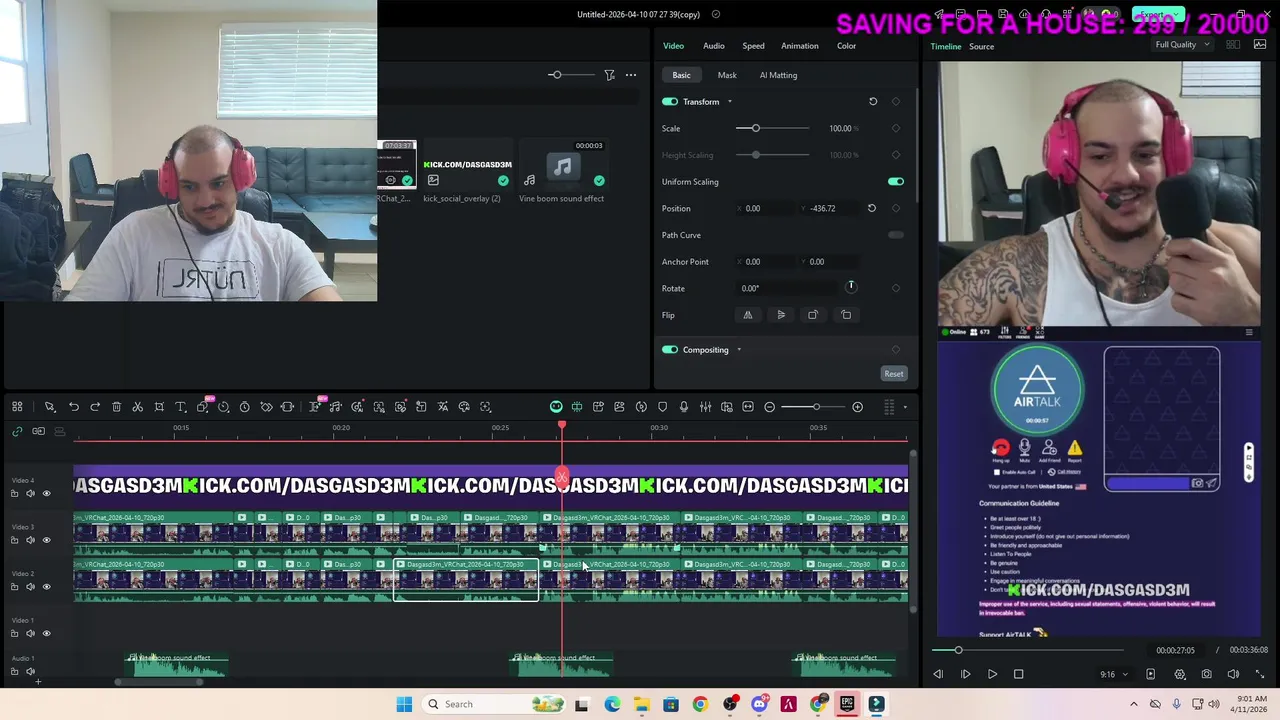The image size is (1280, 720).
Task: Rotate clockwise with third Flip row icon
Action: pyautogui.click(x=813, y=315)
